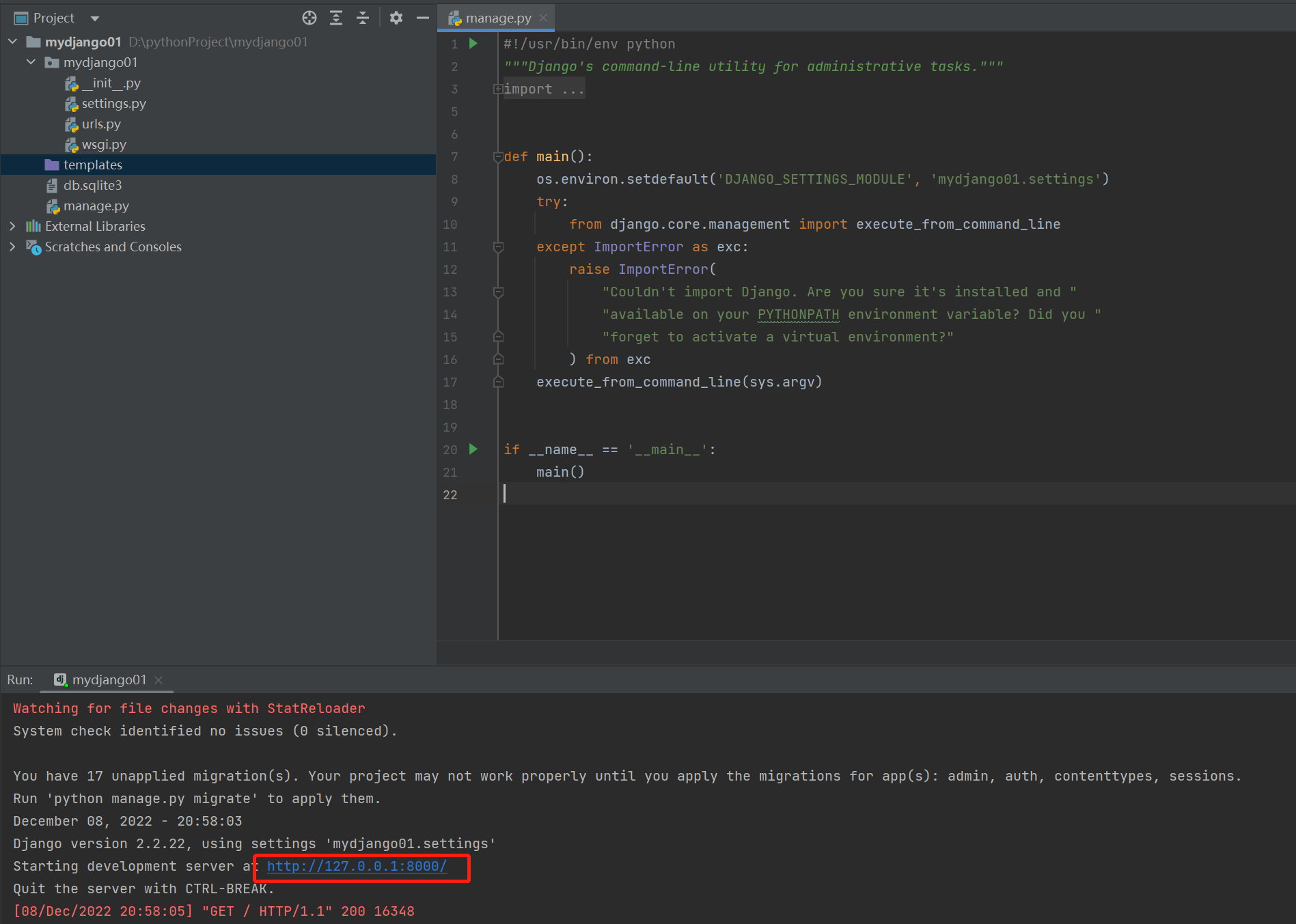Image resolution: width=1296 pixels, height=924 pixels.
Task: Open the Project view dropdown arrow
Action: click(x=95, y=18)
